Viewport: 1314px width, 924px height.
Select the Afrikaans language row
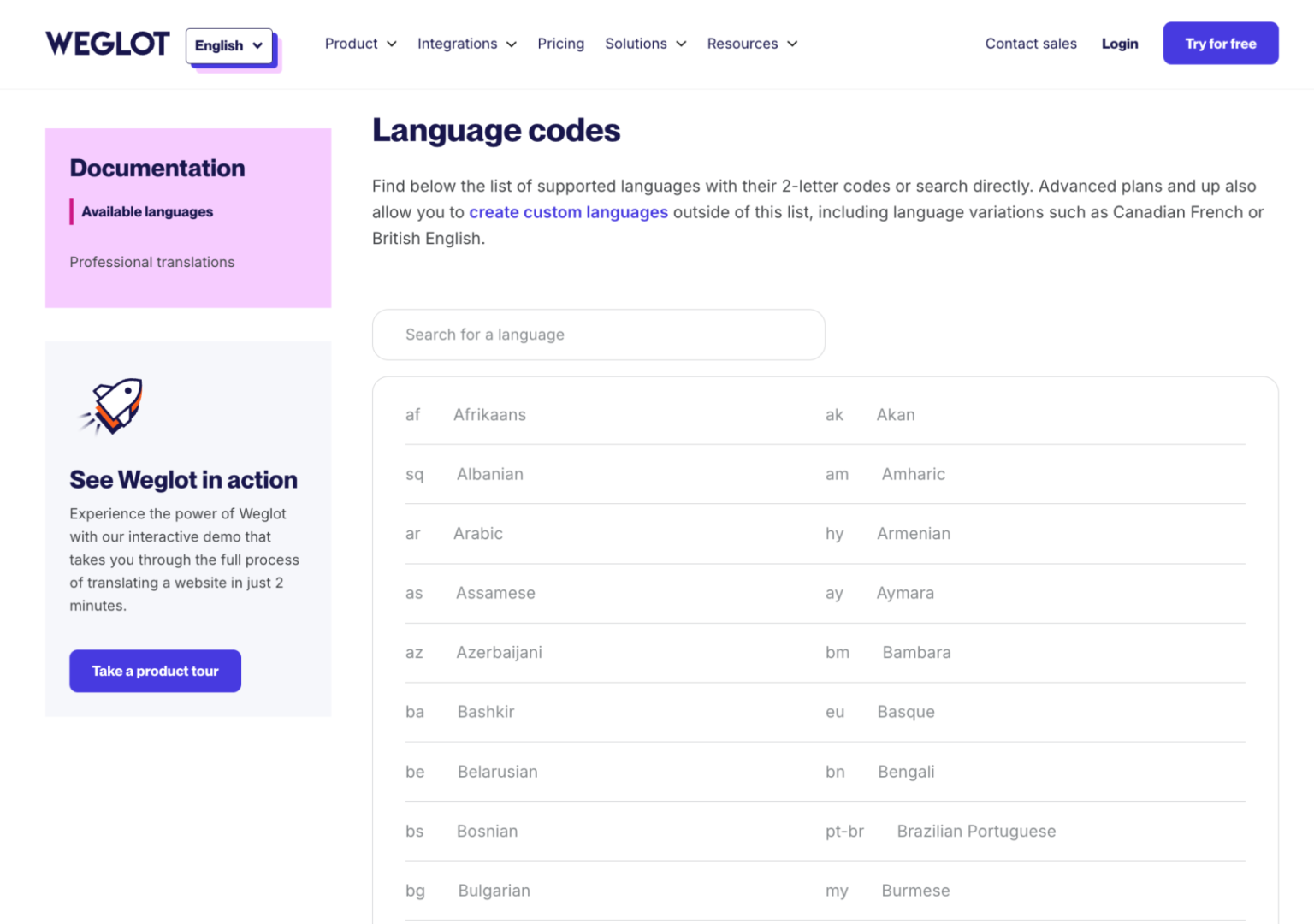pyautogui.click(x=489, y=415)
